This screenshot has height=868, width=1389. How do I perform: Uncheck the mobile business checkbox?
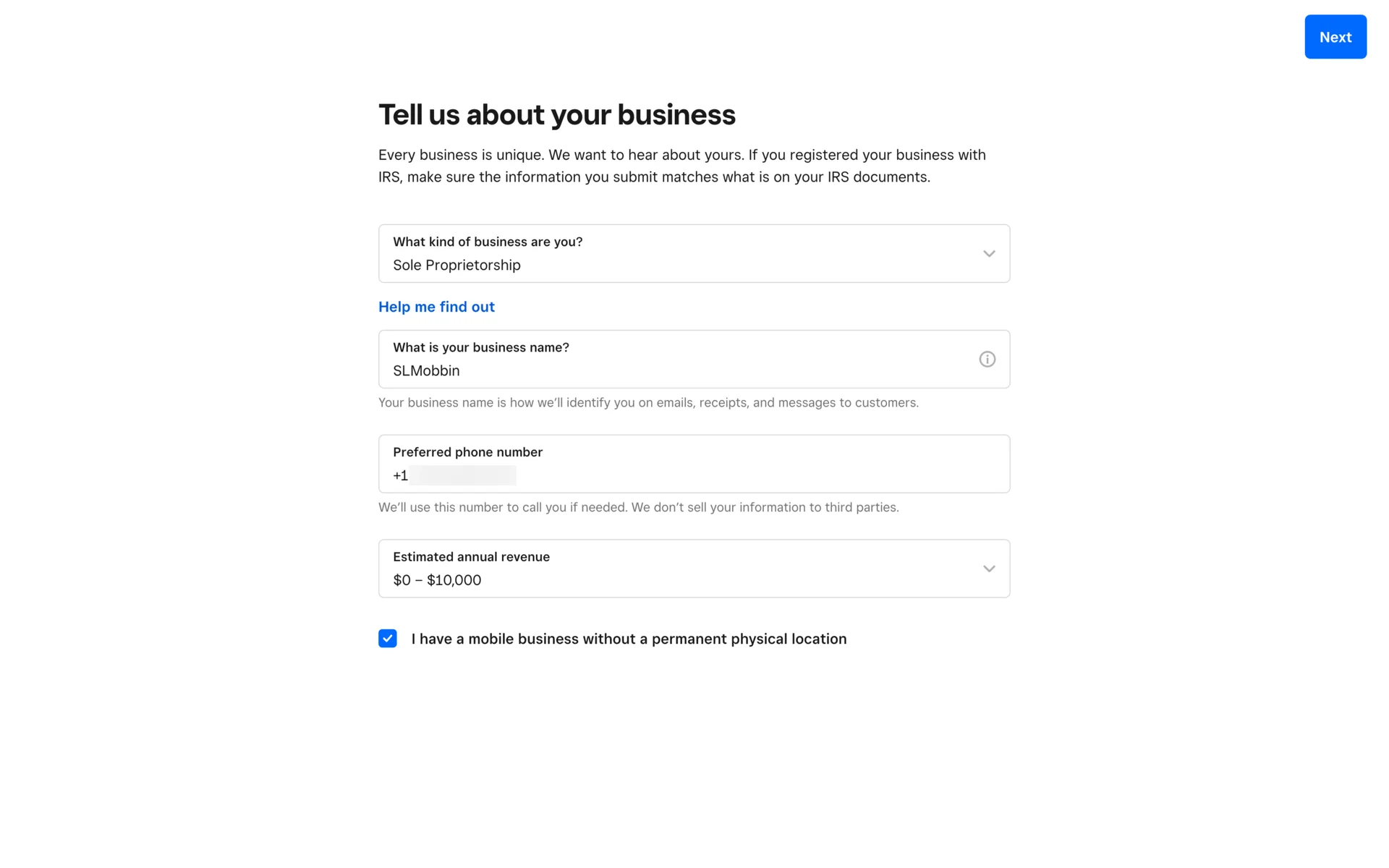coord(388,638)
